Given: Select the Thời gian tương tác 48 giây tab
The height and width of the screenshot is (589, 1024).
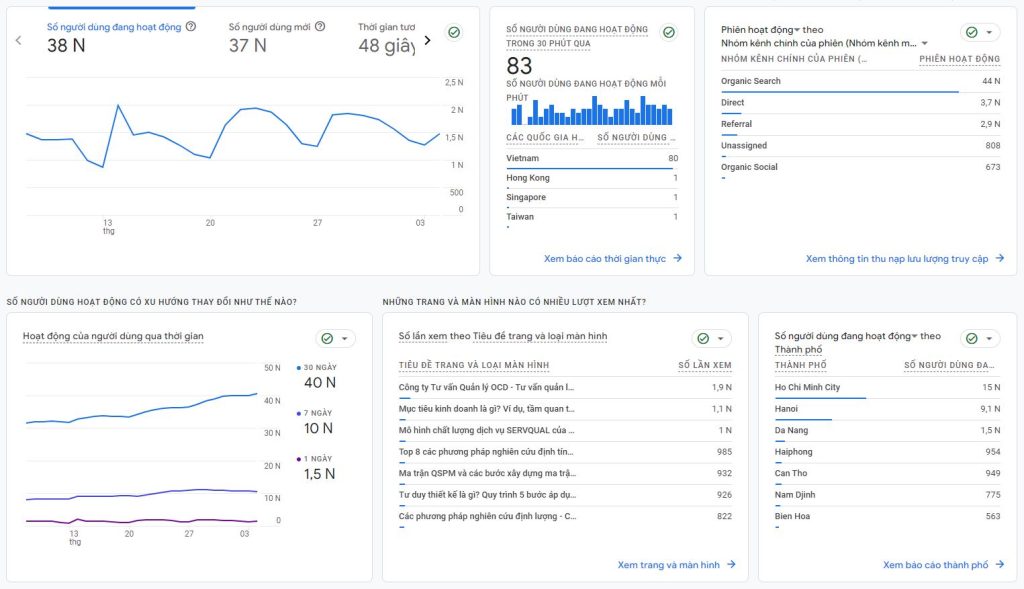Looking at the screenshot, I should [386, 37].
